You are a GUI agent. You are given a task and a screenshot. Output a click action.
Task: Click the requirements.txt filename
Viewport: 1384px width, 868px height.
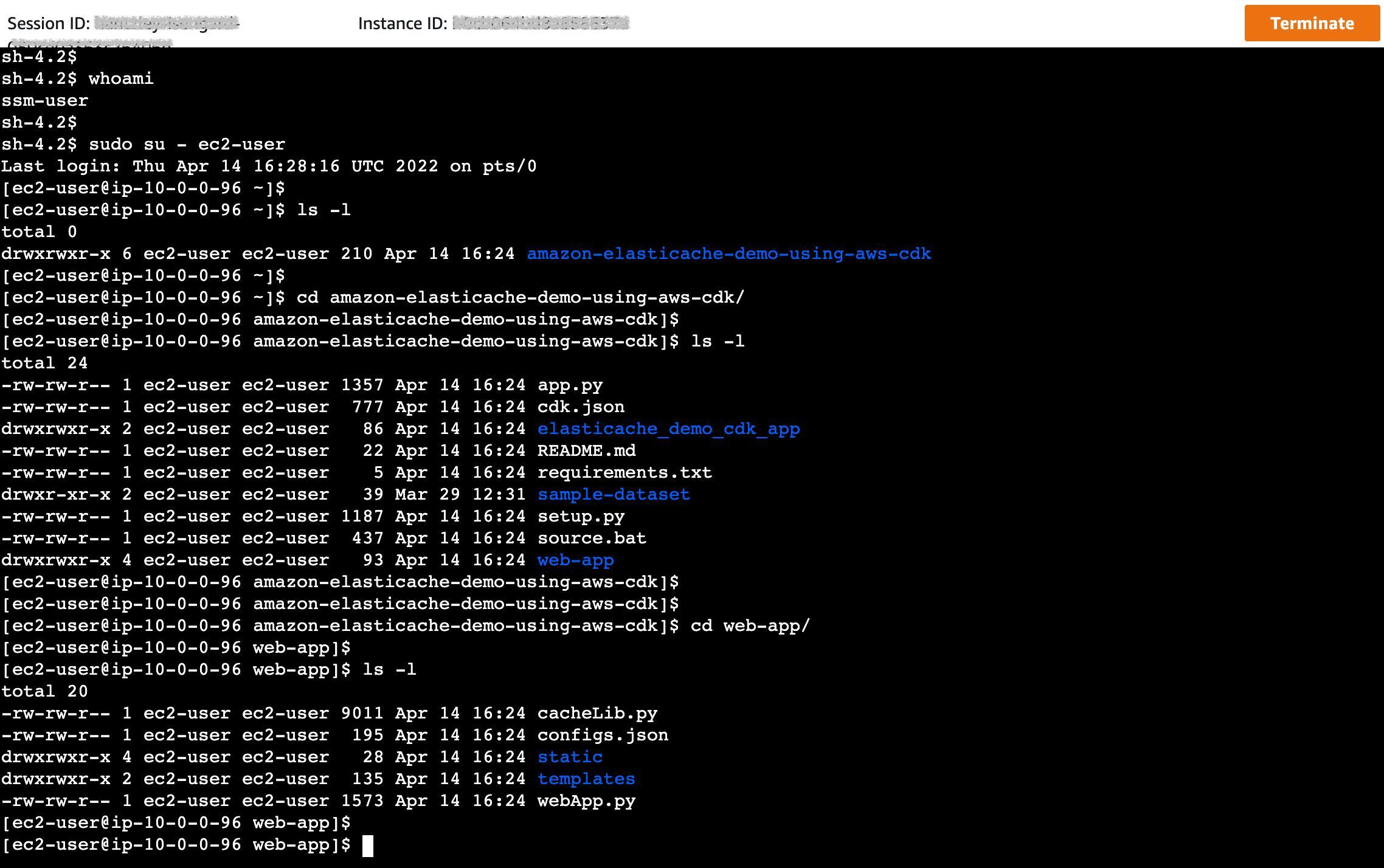(x=625, y=472)
